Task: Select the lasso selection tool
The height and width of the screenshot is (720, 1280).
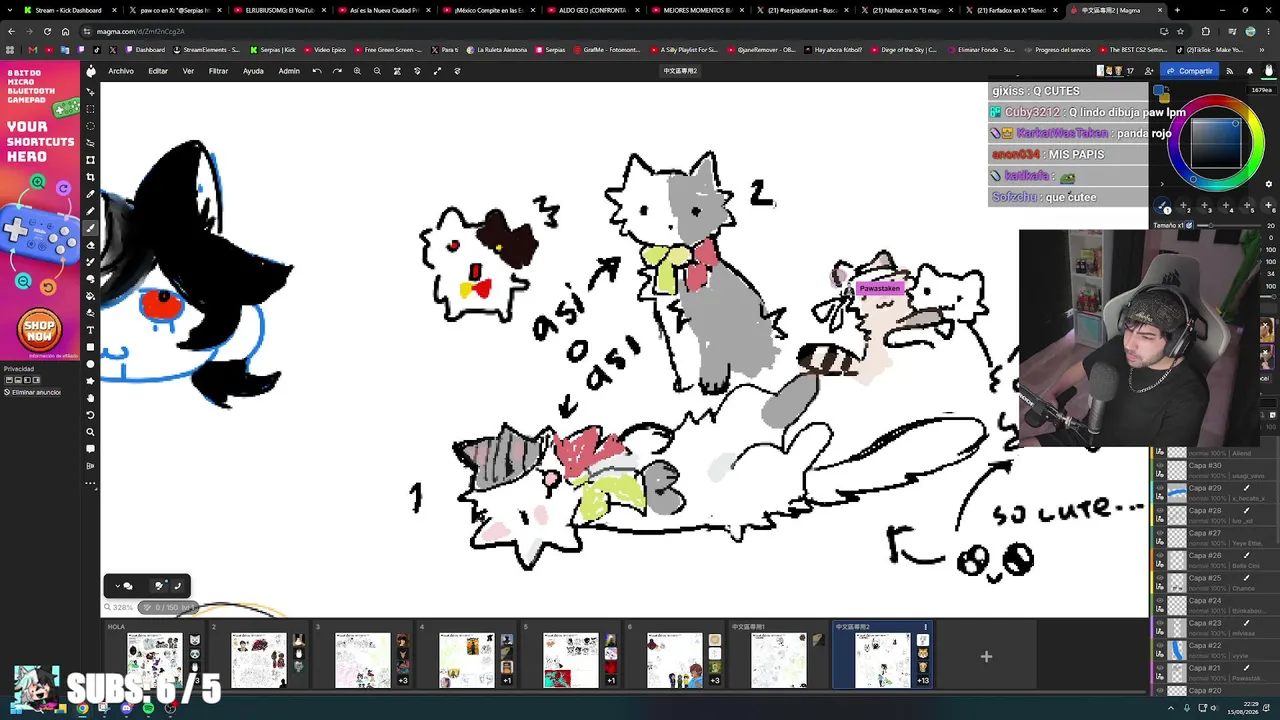Action: tap(90, 143)
